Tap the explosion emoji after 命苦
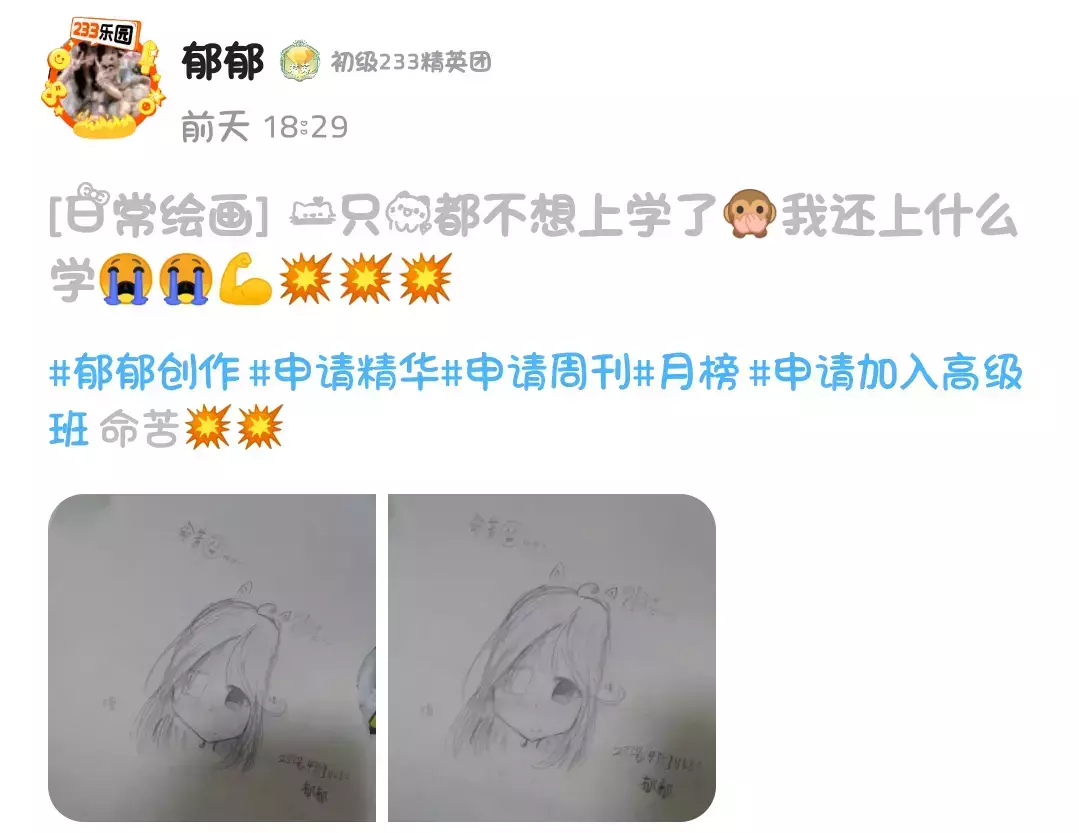 click(x=208, y=426)
